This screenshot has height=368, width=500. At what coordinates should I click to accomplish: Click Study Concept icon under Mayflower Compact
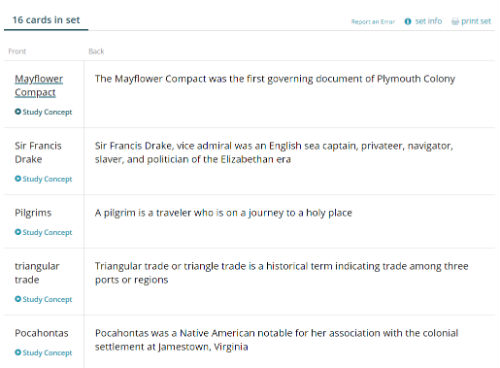[18, 112]
